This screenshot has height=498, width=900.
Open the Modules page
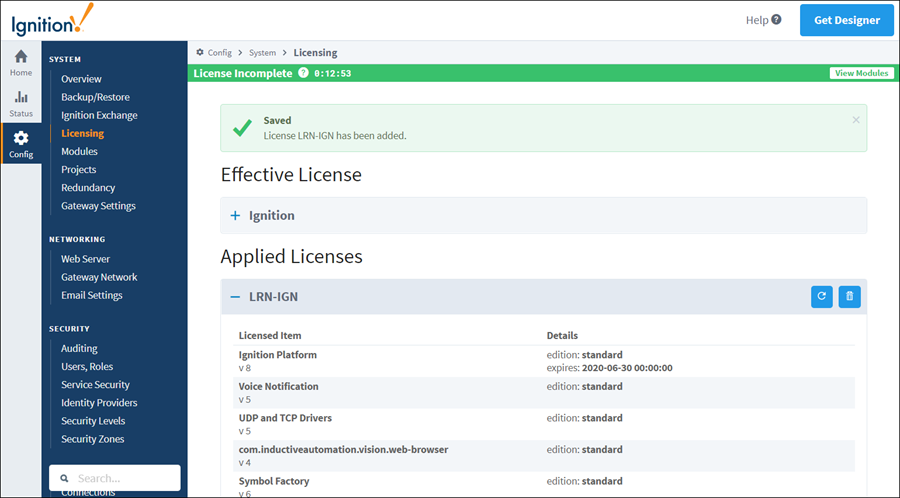click(79, 151)
